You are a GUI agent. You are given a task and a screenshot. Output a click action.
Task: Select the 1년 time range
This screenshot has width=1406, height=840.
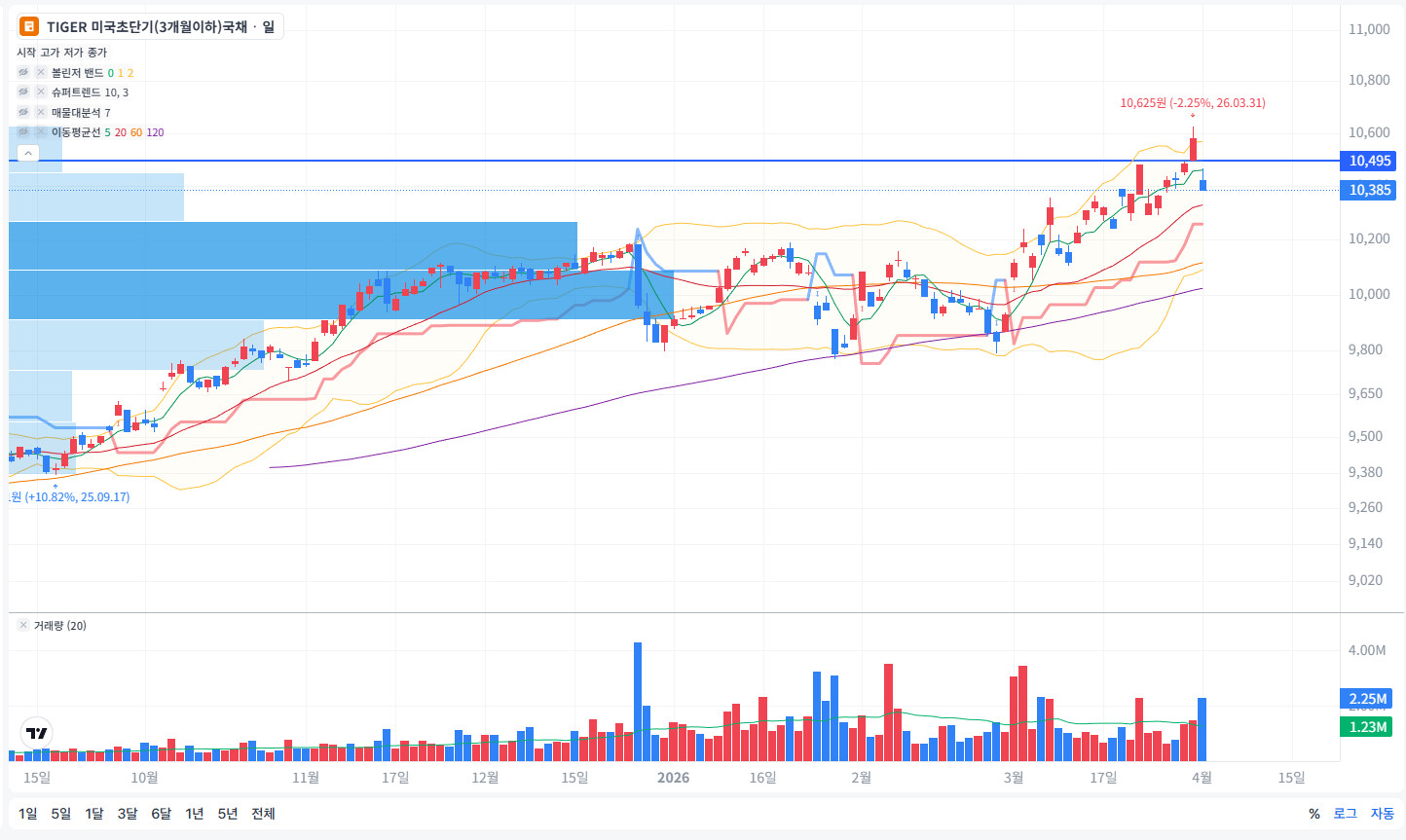(195, 814)
